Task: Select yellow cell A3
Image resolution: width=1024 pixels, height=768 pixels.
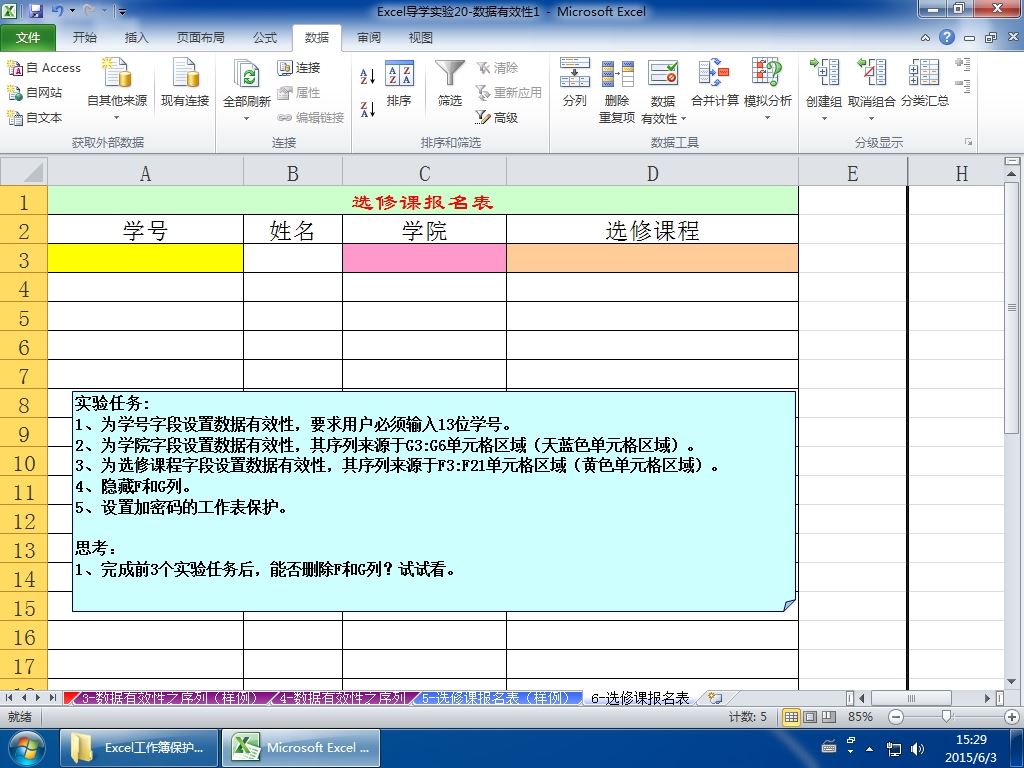Action: click(x=146, y=258)
